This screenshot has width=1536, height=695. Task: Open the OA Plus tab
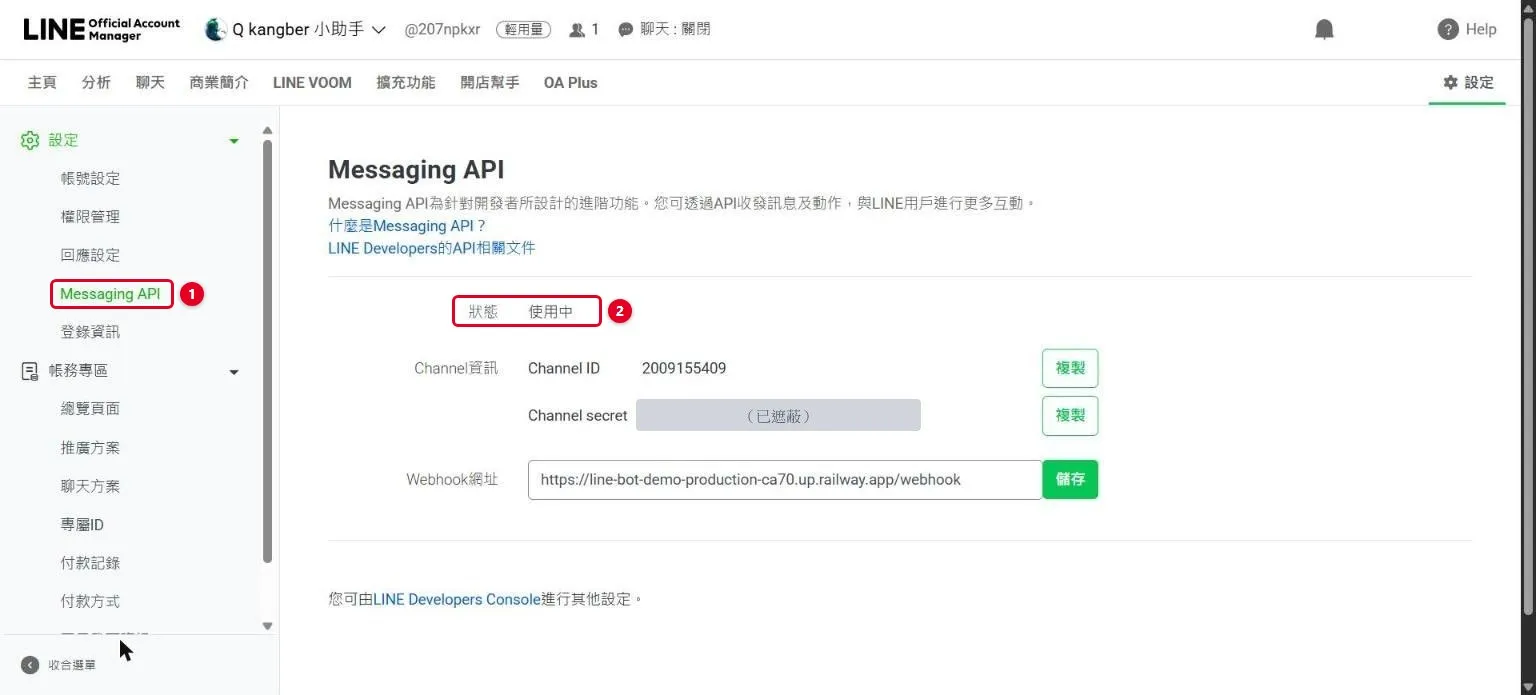click(570, 83)
